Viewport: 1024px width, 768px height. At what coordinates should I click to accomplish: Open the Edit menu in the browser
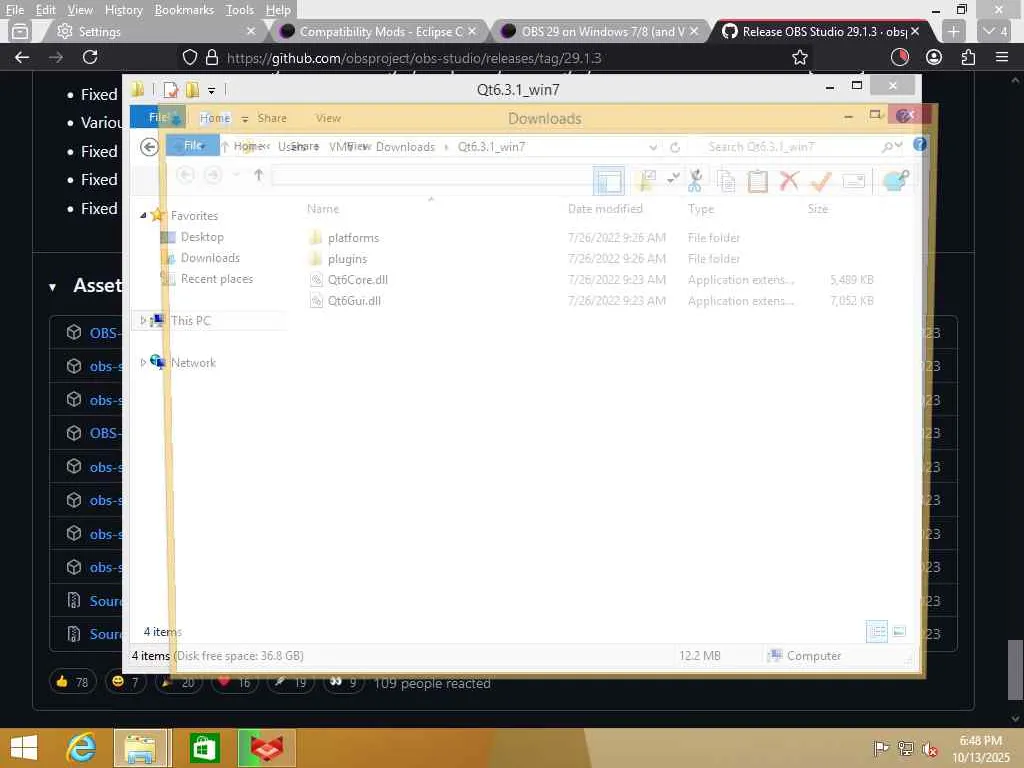click(45, 10)
